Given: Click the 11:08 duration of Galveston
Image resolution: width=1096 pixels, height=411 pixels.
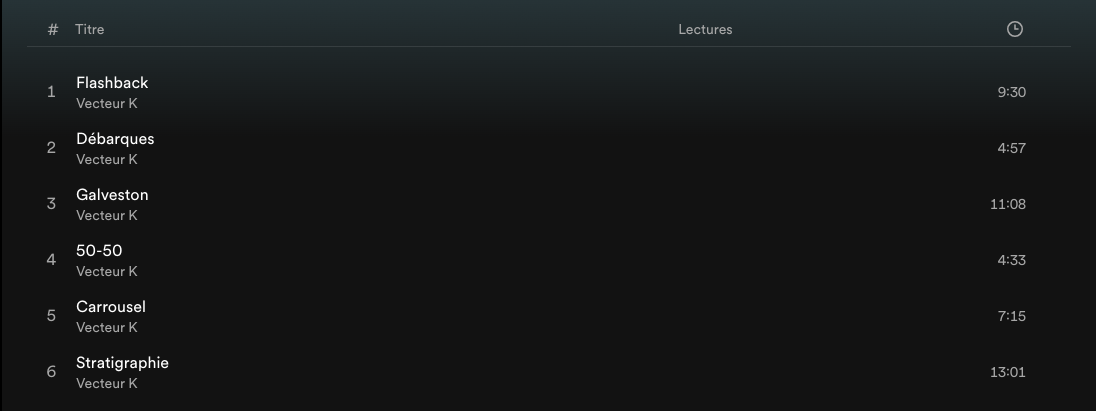Looking at the screenshot, I should click(x=1008, y=204).
